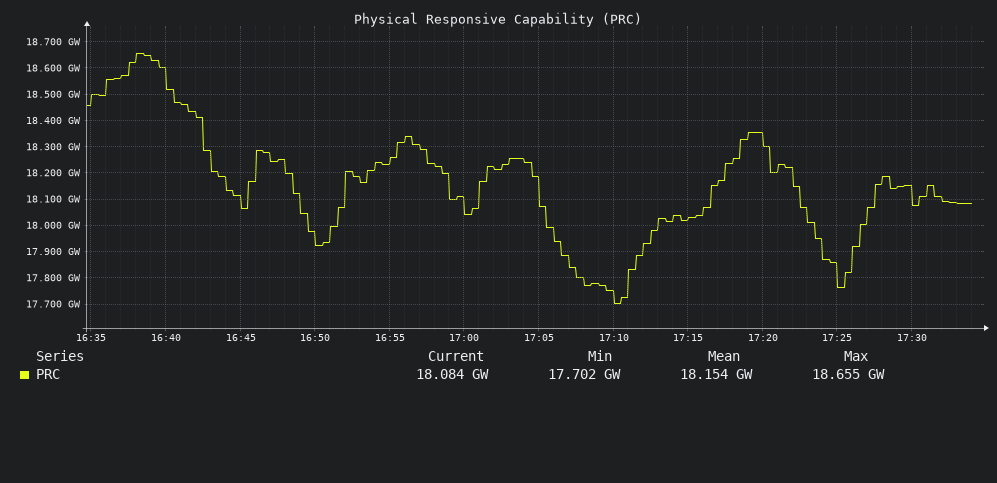Click the 17:30 time axis label
997x483 pixels.
coord(912,338)
